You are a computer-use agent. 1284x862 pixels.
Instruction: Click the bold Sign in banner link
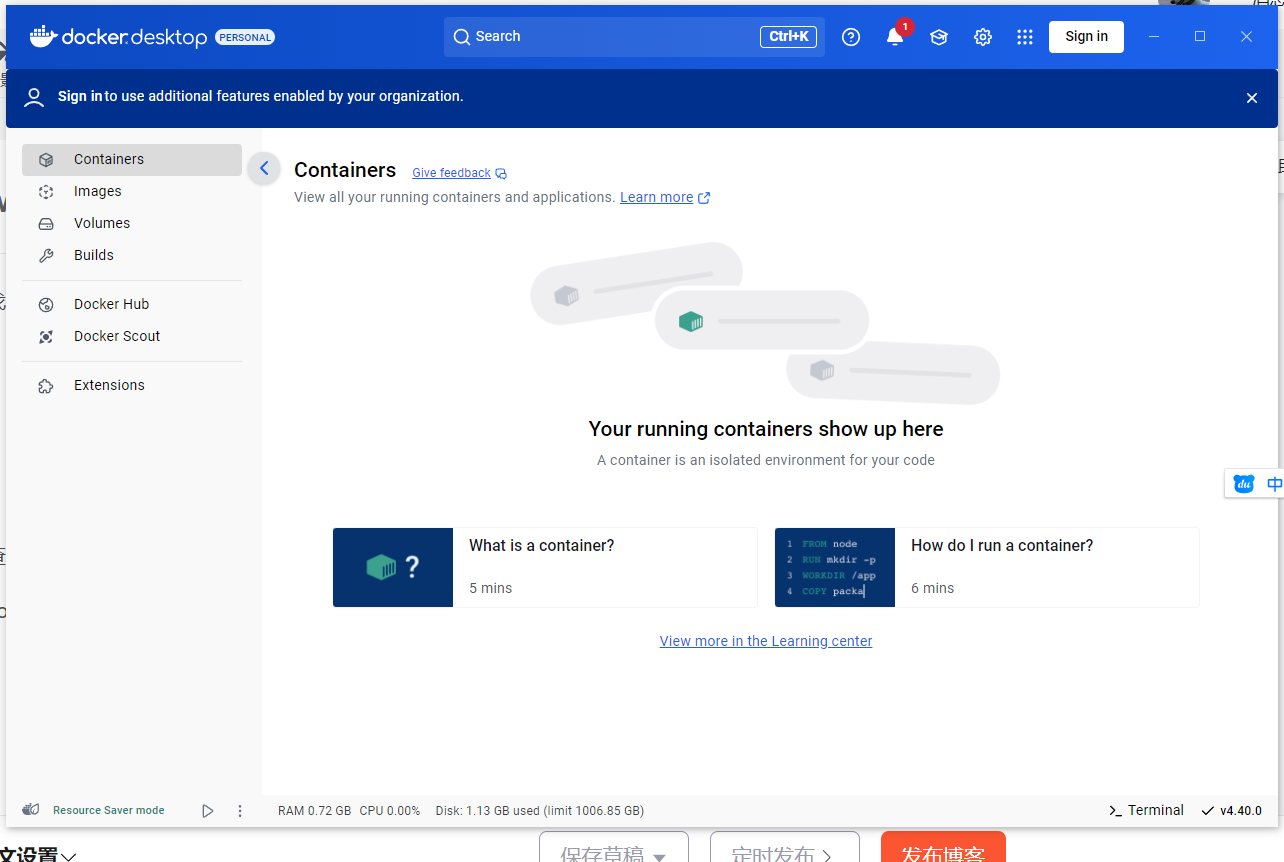[80, 97]
